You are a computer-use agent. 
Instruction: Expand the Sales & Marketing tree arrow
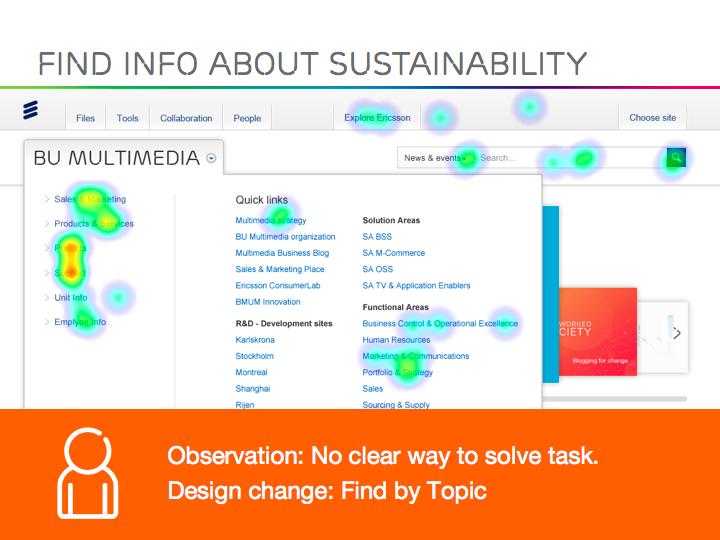(47, 199)
